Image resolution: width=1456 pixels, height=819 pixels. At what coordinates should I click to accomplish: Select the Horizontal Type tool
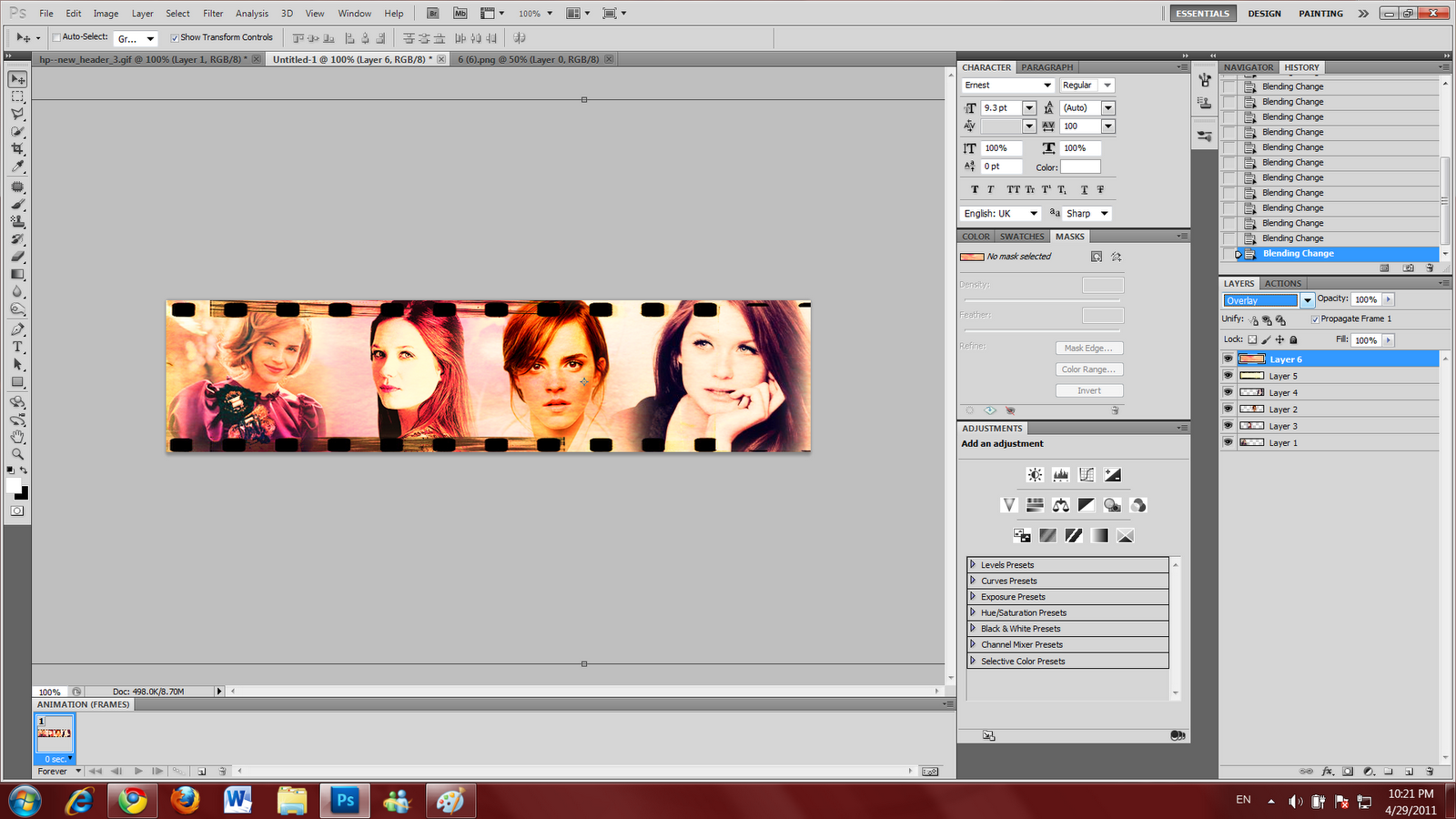17,347
